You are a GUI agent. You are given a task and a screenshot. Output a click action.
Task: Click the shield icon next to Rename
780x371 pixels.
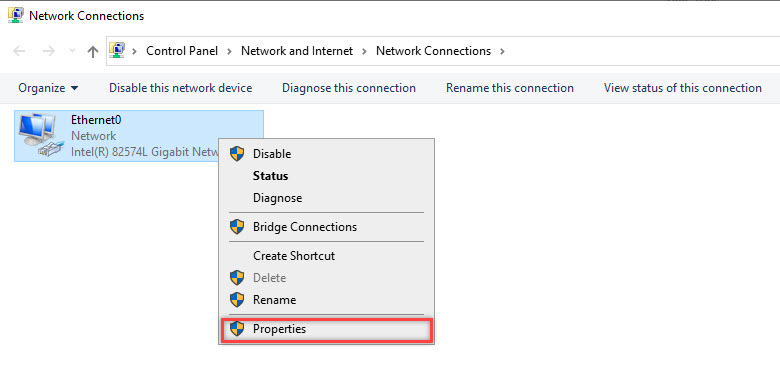pyautogui.click(x=237, y=300)
